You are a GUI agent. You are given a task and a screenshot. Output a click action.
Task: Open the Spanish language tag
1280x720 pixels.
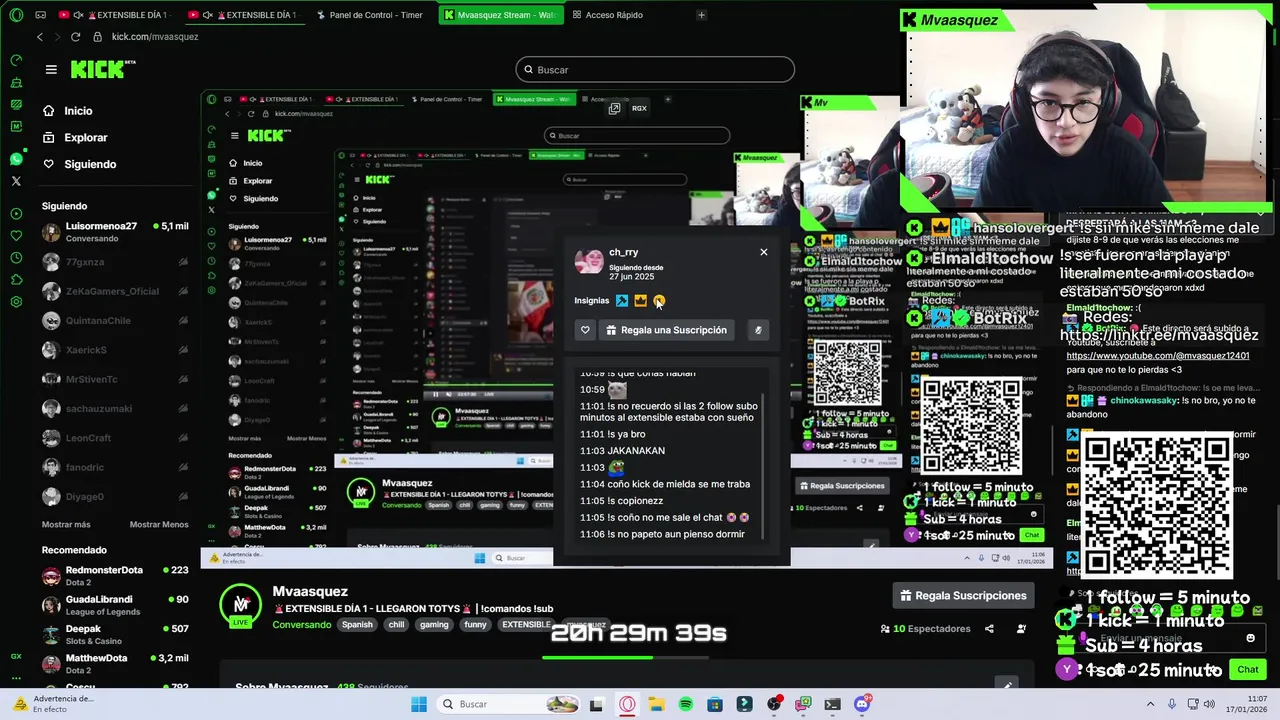tap(357, 625)
